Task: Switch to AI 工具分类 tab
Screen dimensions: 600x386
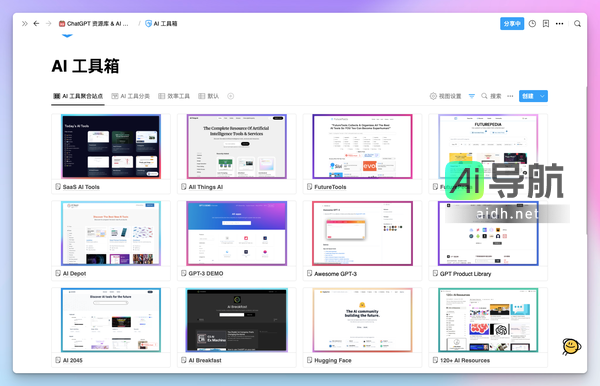Action: point(130,96)
